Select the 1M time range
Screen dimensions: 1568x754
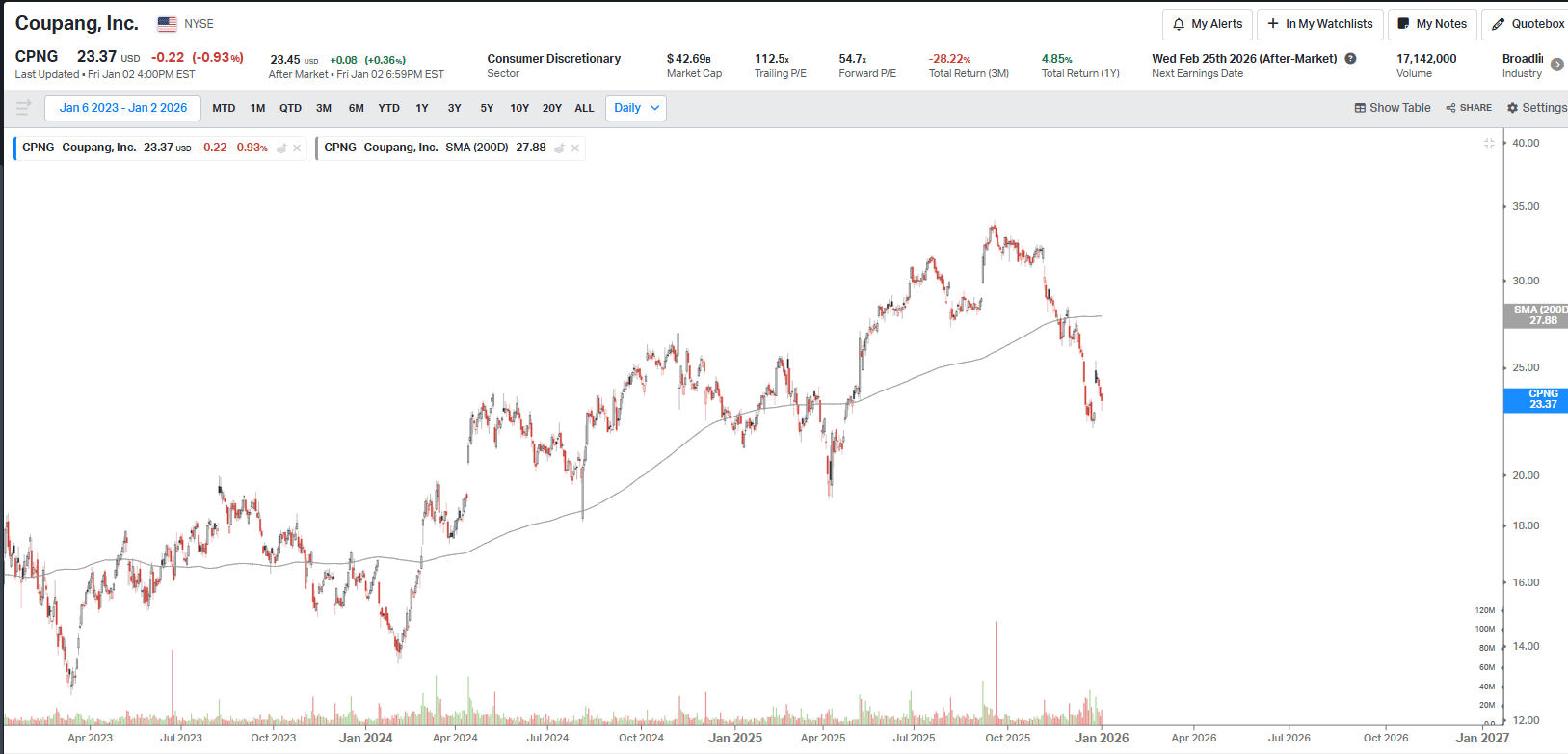[257, 108]
